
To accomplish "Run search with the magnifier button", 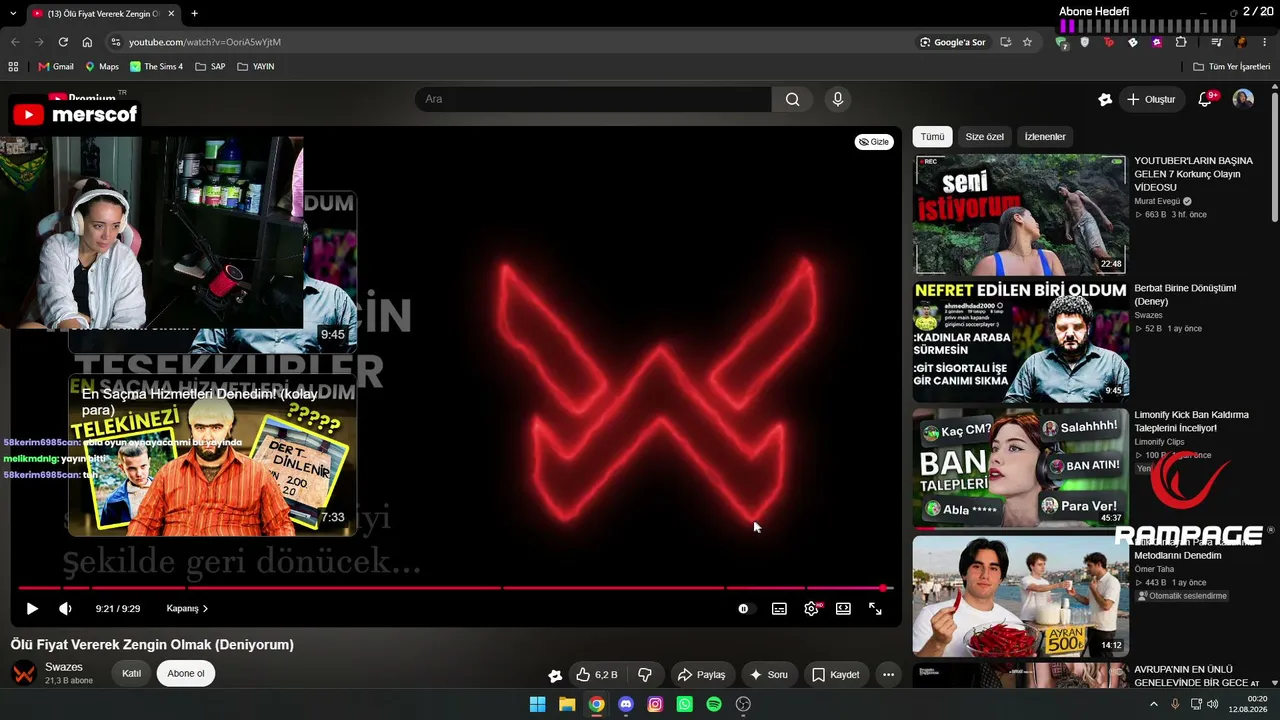I will [792, 99].
